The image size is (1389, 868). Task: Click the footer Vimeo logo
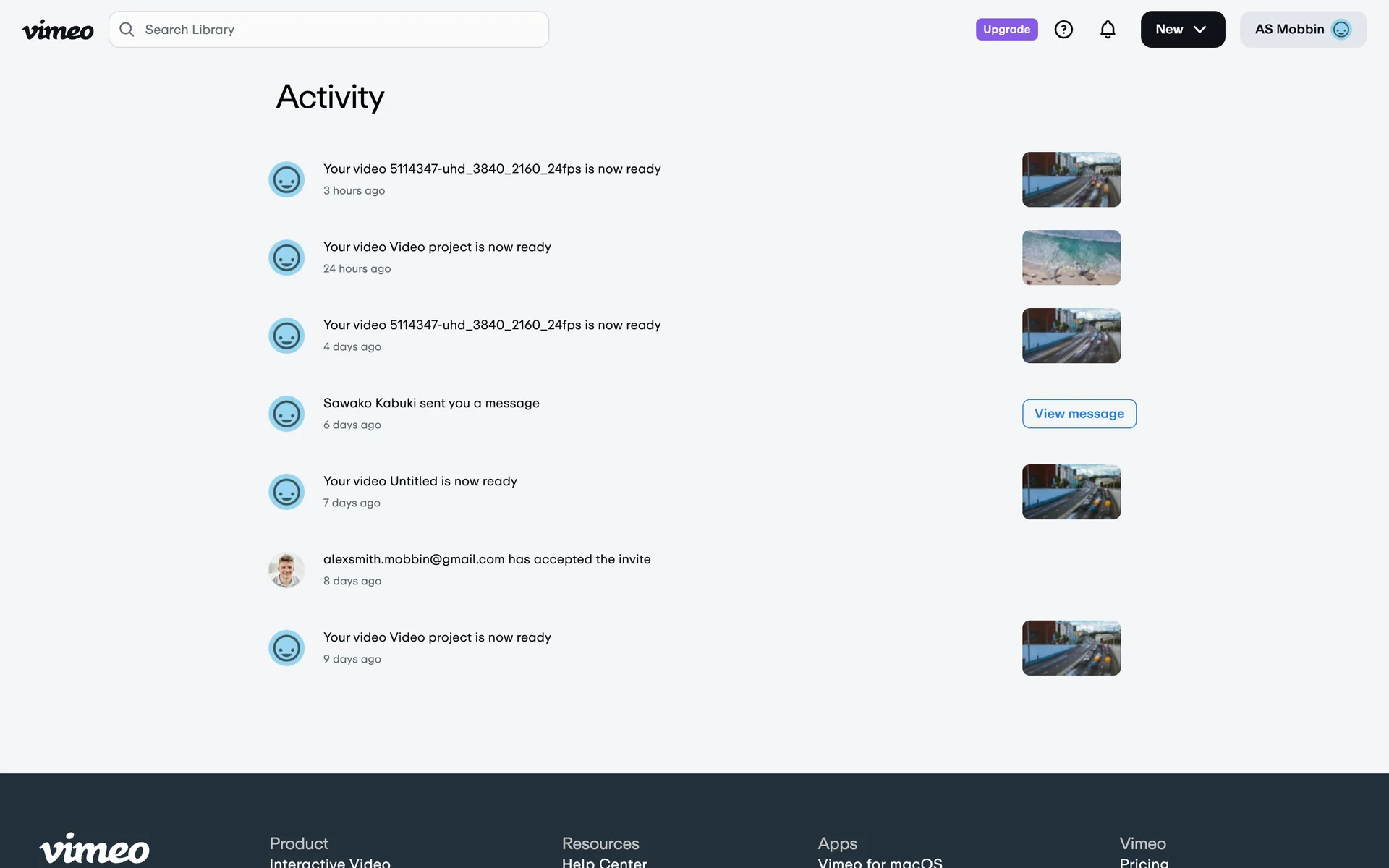click(94, 848)
